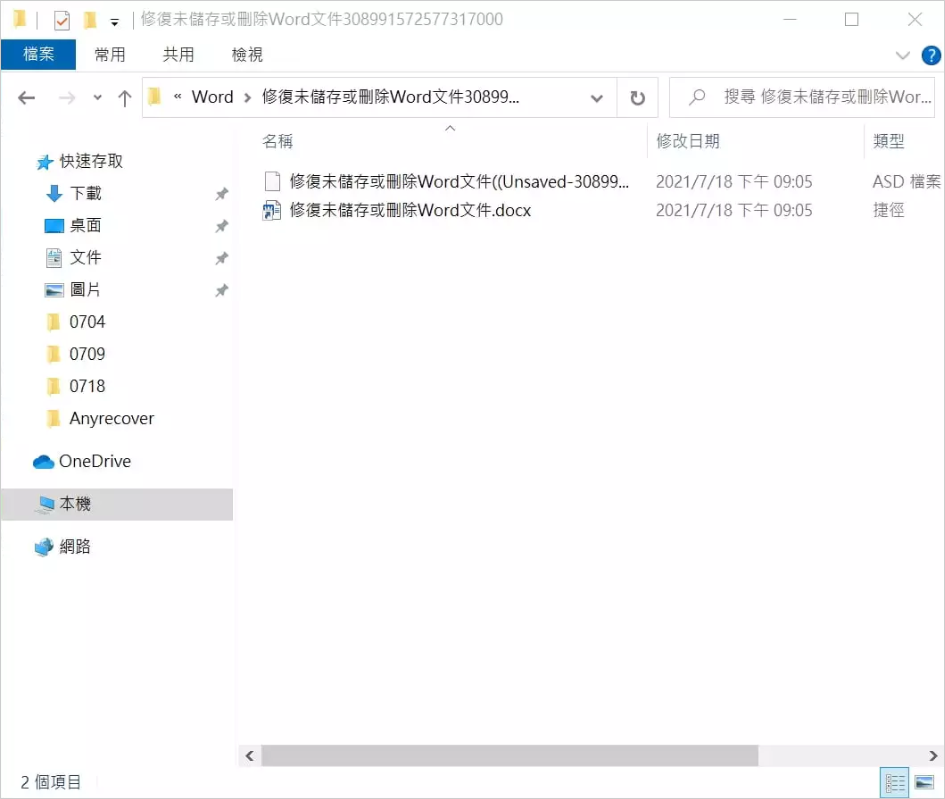The image size is (945, 799).
Task: Click the Word breadcrumb in address bar
Action: coord(212,97)
